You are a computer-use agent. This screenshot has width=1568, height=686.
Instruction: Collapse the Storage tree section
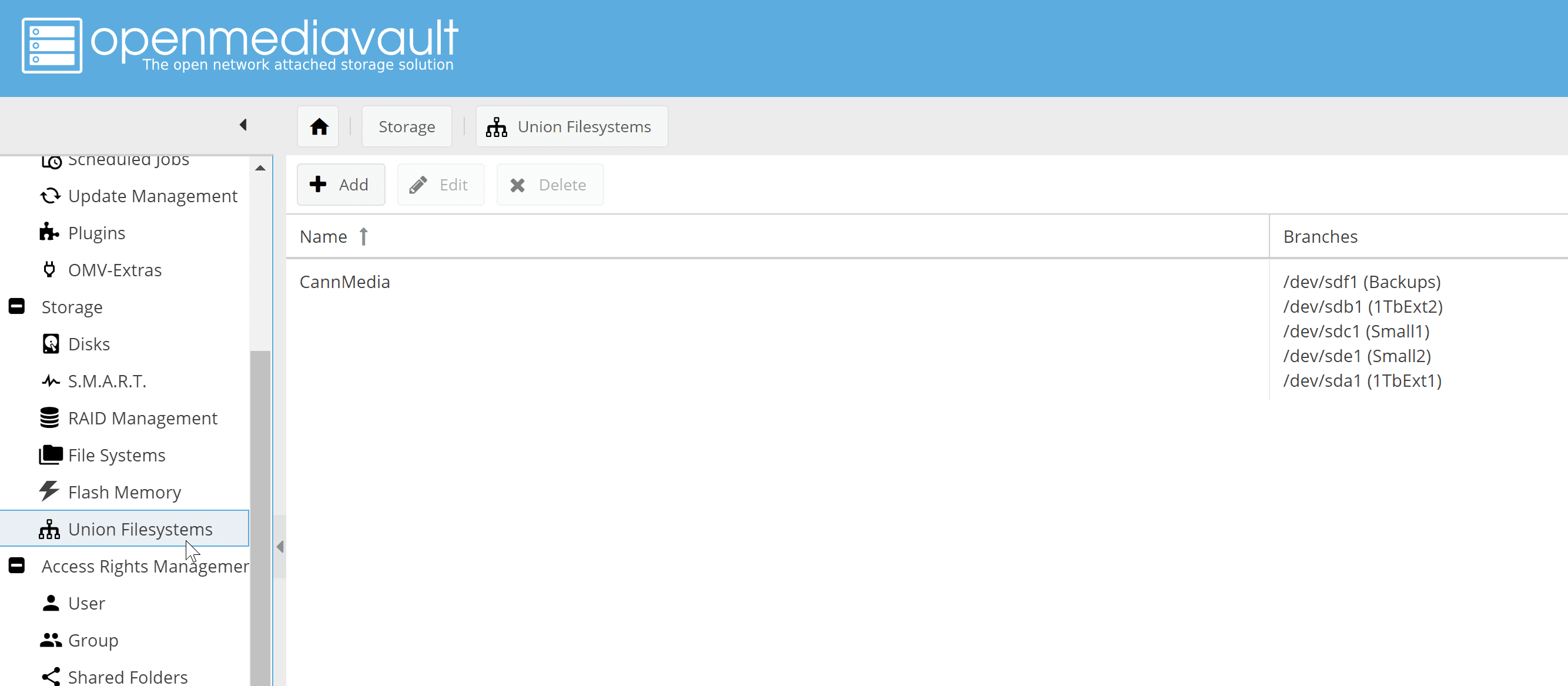16,306
